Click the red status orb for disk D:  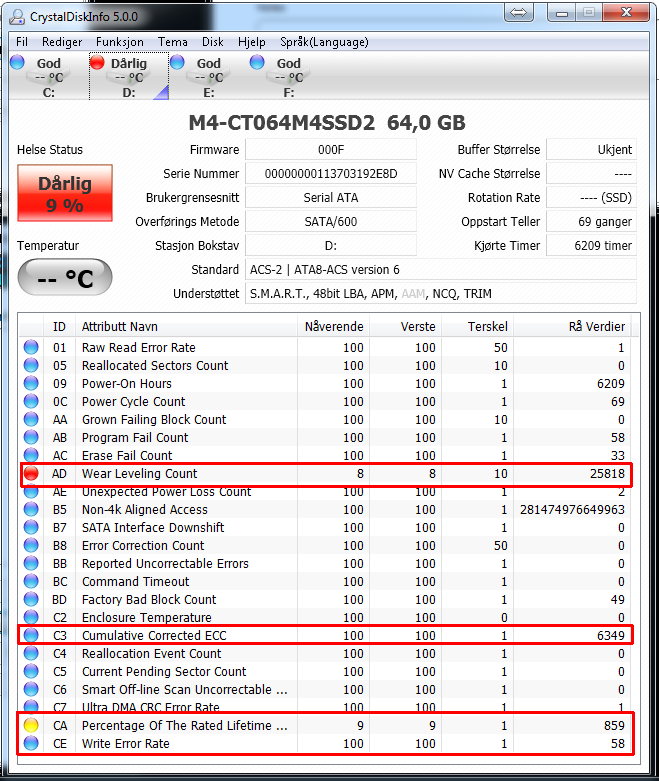[97, 62]
